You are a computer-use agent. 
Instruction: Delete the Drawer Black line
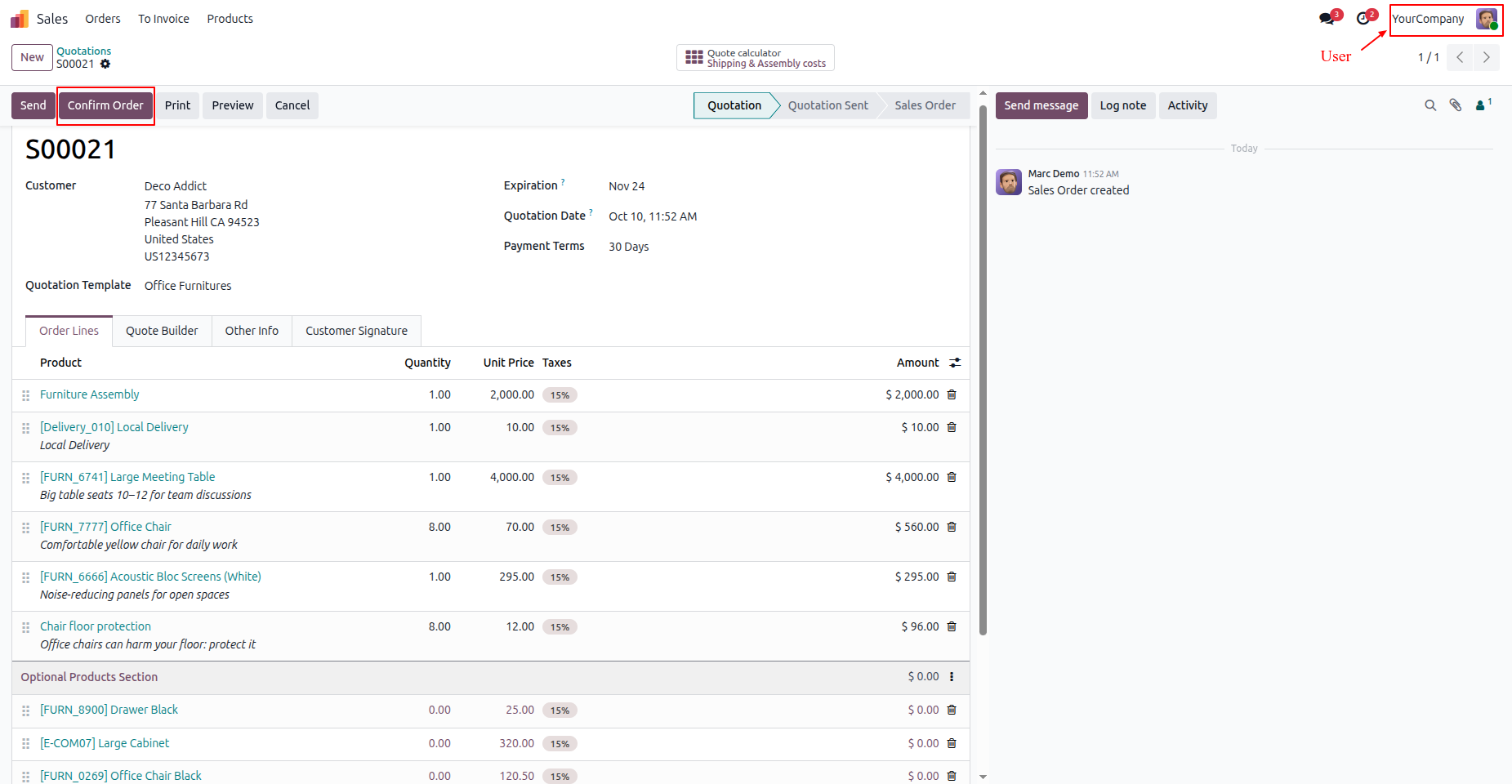click(952, 710)
